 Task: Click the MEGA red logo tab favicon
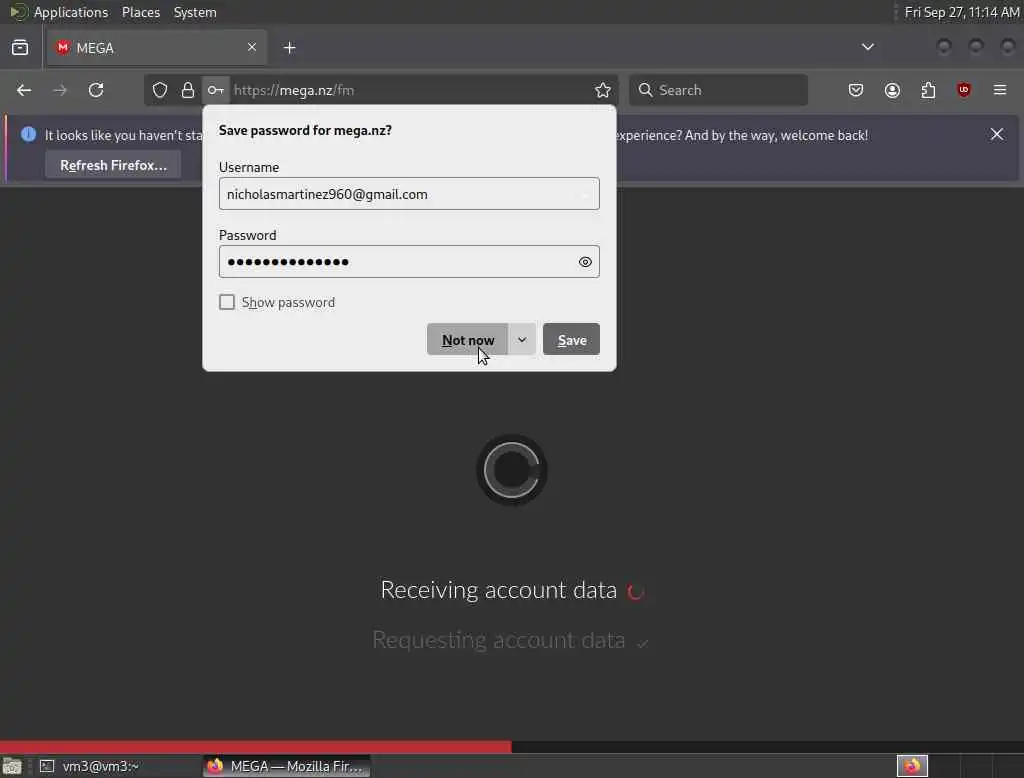[63, 48]
